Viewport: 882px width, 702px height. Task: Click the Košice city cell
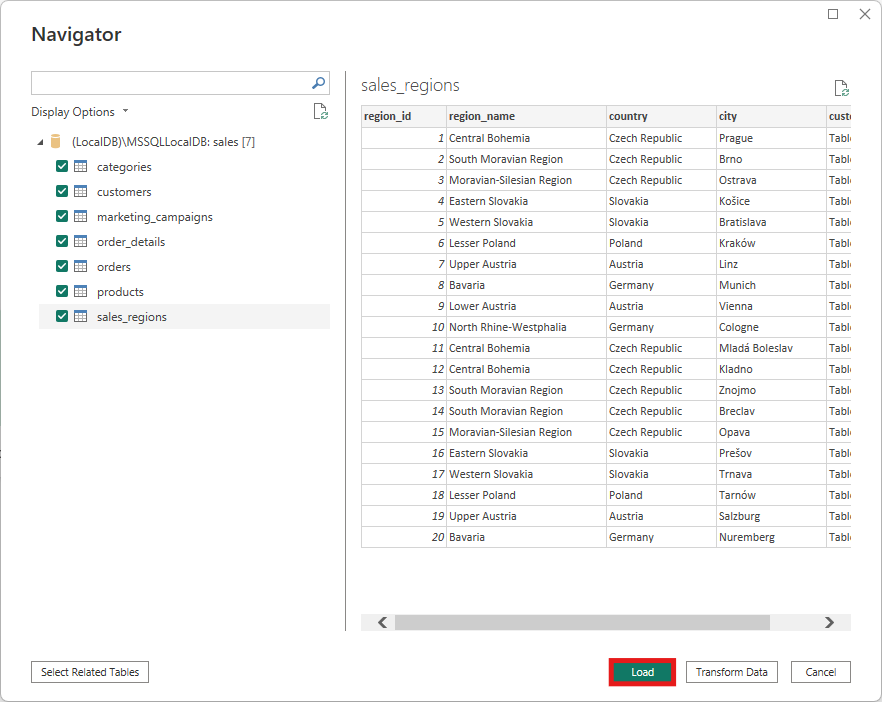pyautogui.click(x=771, y=201)
